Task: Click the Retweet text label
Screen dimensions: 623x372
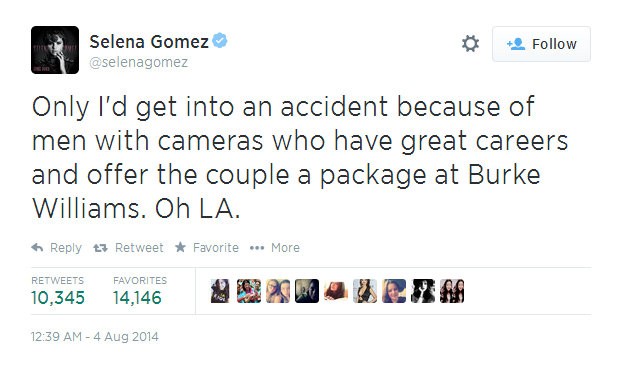Action: pos(139,248)
